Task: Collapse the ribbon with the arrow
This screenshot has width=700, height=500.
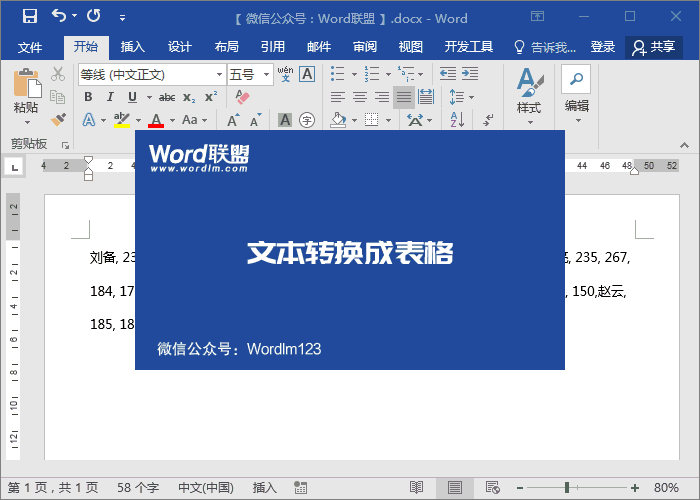Action: (x=684, y=145)
